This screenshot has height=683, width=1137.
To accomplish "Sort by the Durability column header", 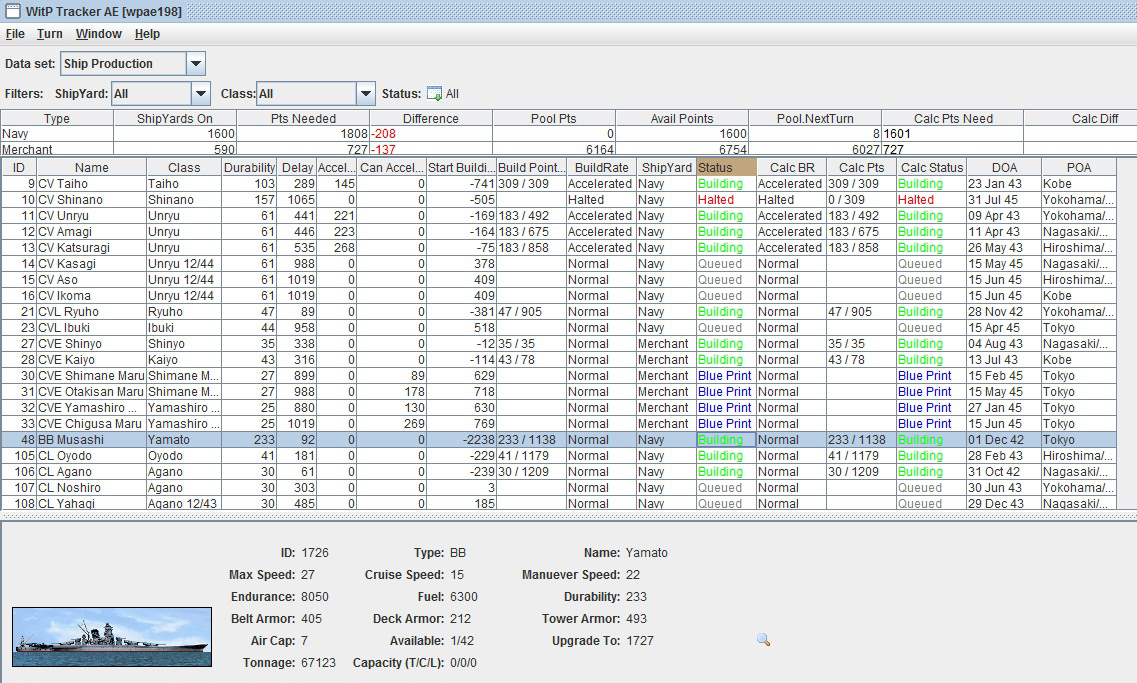I will tap(249, 167).
